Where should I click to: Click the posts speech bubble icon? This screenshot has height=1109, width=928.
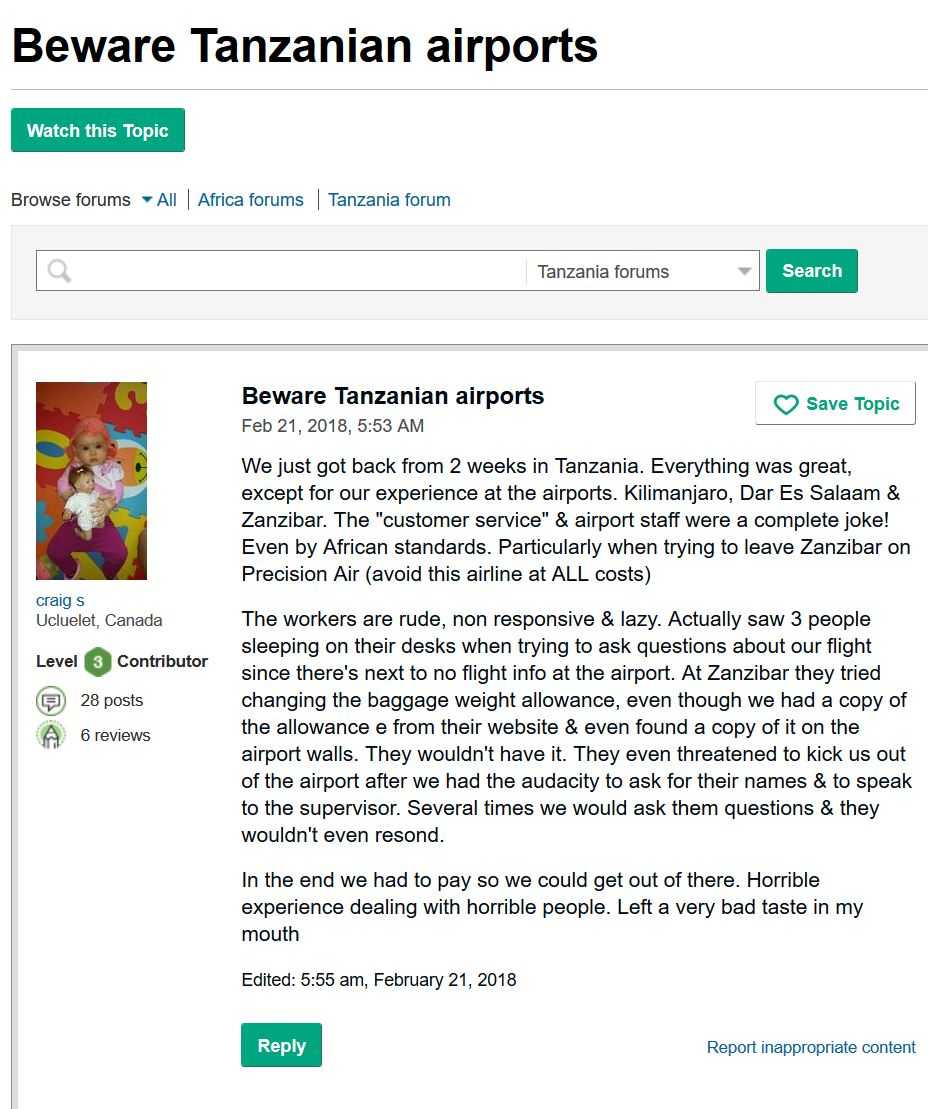coord(51,701)
